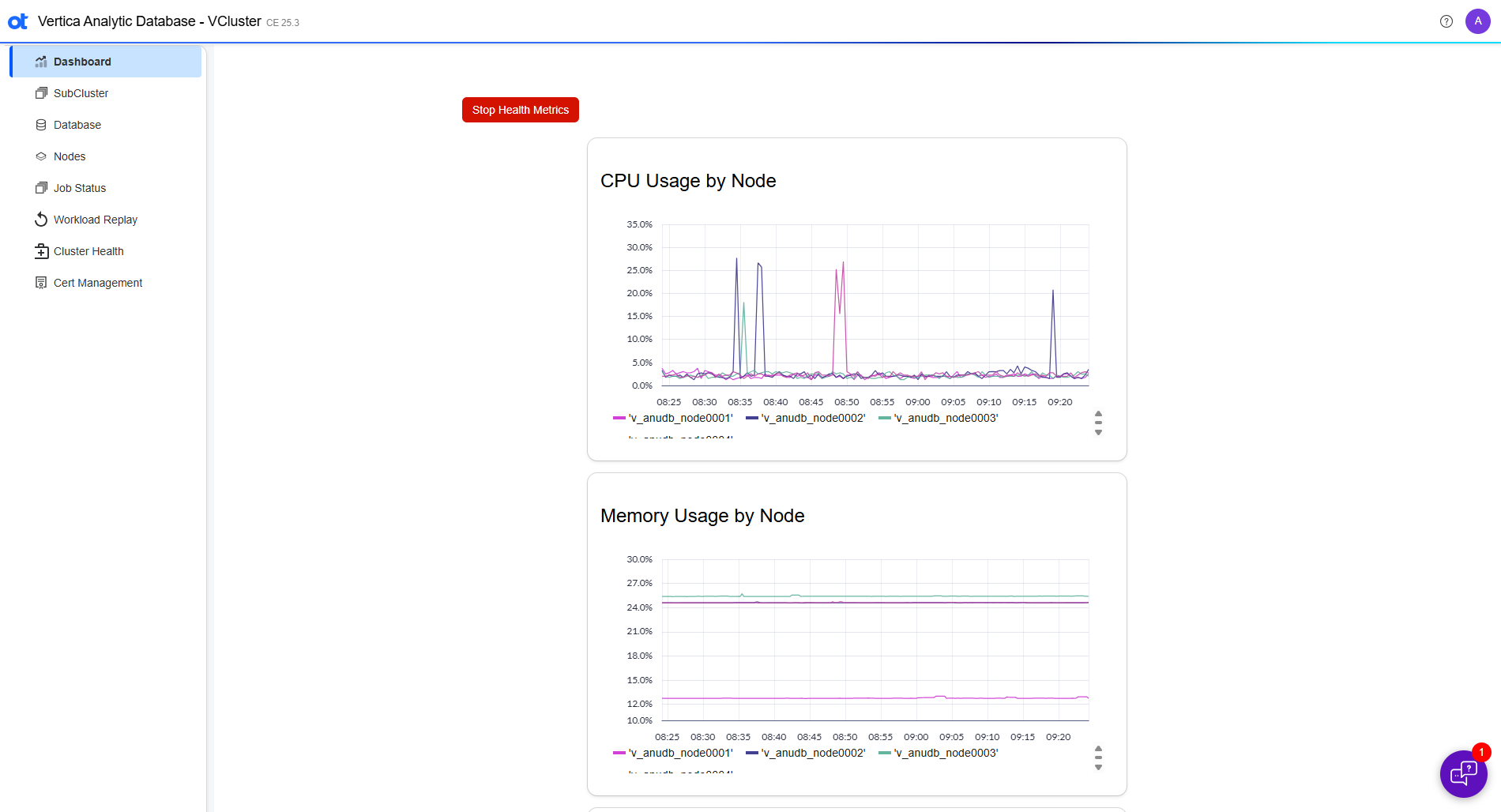This screenshot has height=812, width=1501.
Task: Click the Workload Replay icon
Action: (41, 220)
